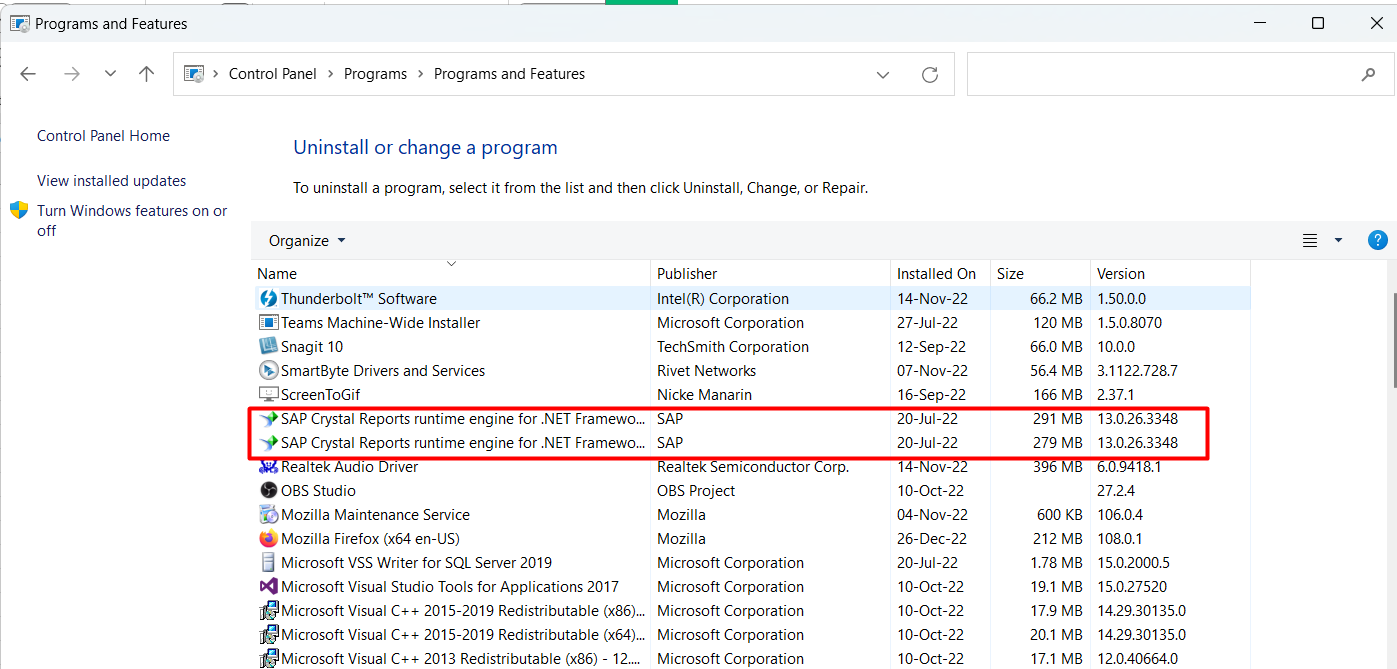Select the Thunderbolt™ Software row name
1397x669 pixels.
pos(359,299)
